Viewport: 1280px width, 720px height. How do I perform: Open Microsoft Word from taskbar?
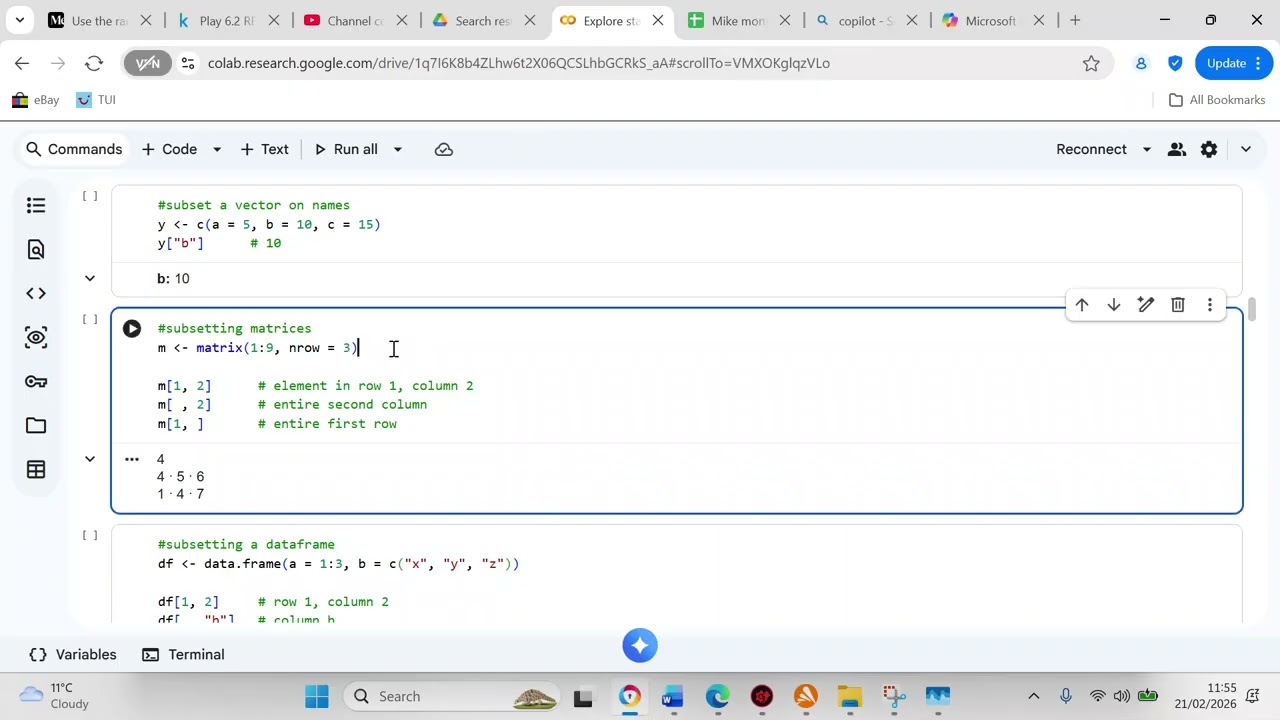672,696
